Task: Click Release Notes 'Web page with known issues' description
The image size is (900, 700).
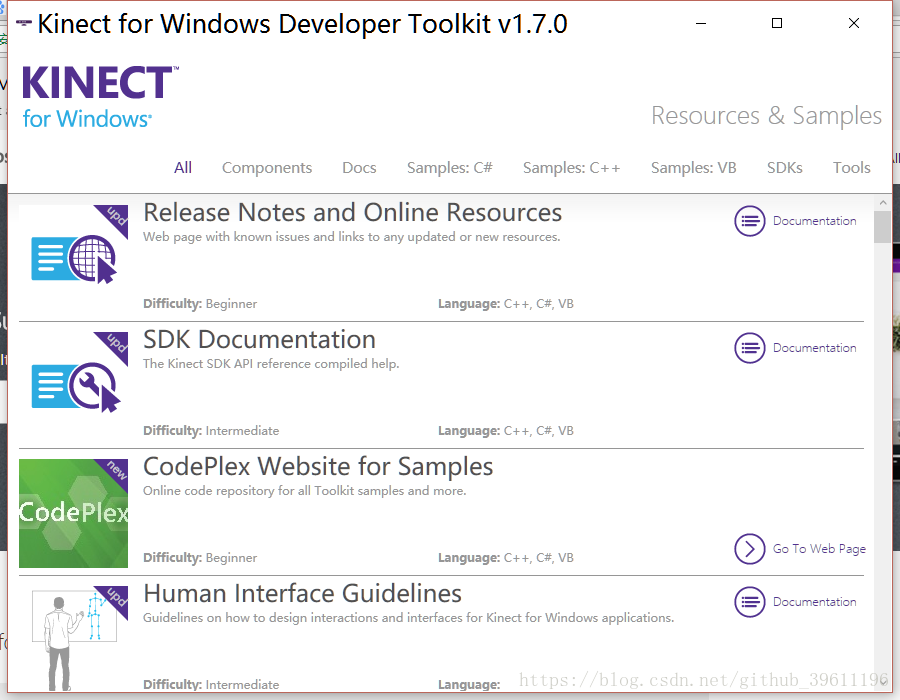Action: click(x=352, y=237)
